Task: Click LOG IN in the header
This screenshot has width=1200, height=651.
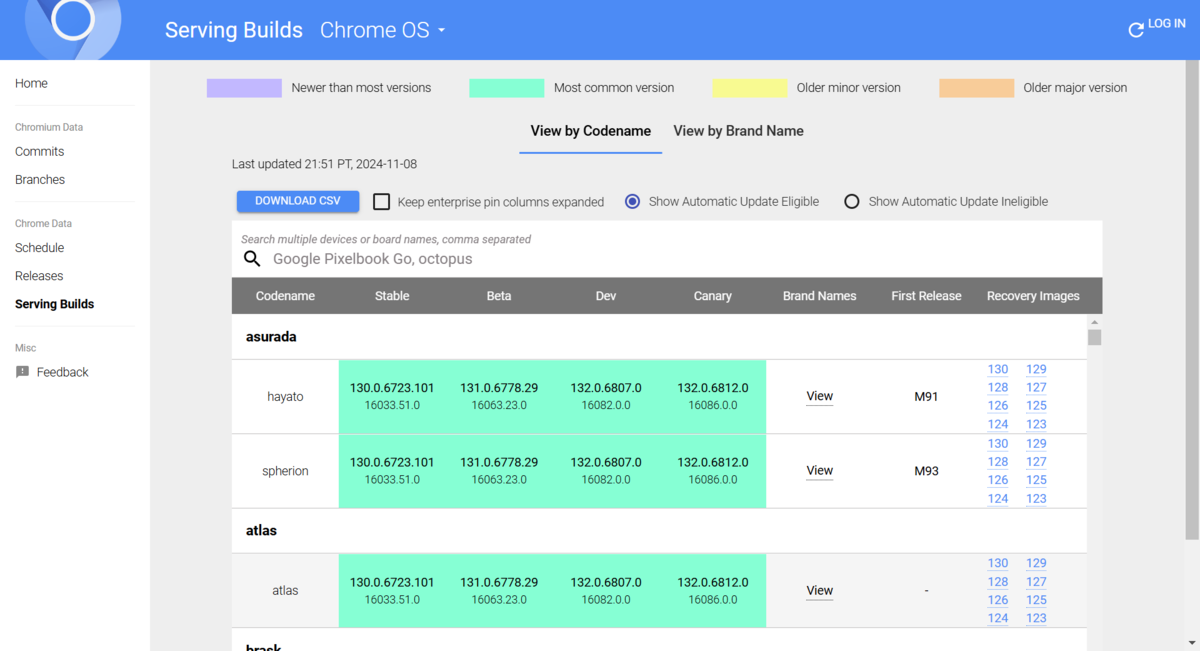Action: point(1166,23)
